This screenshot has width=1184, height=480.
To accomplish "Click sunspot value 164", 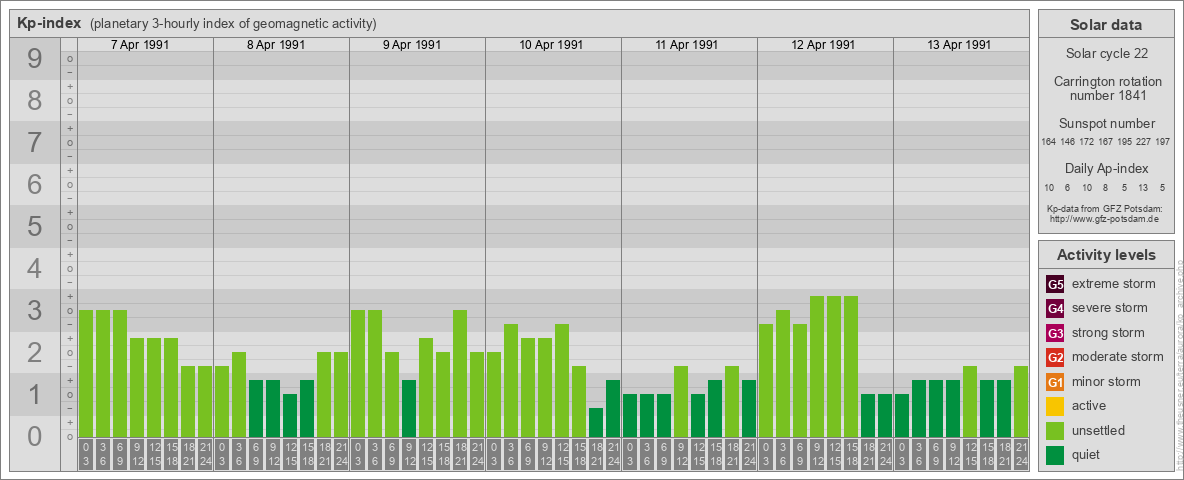I will click(1048, 142).
